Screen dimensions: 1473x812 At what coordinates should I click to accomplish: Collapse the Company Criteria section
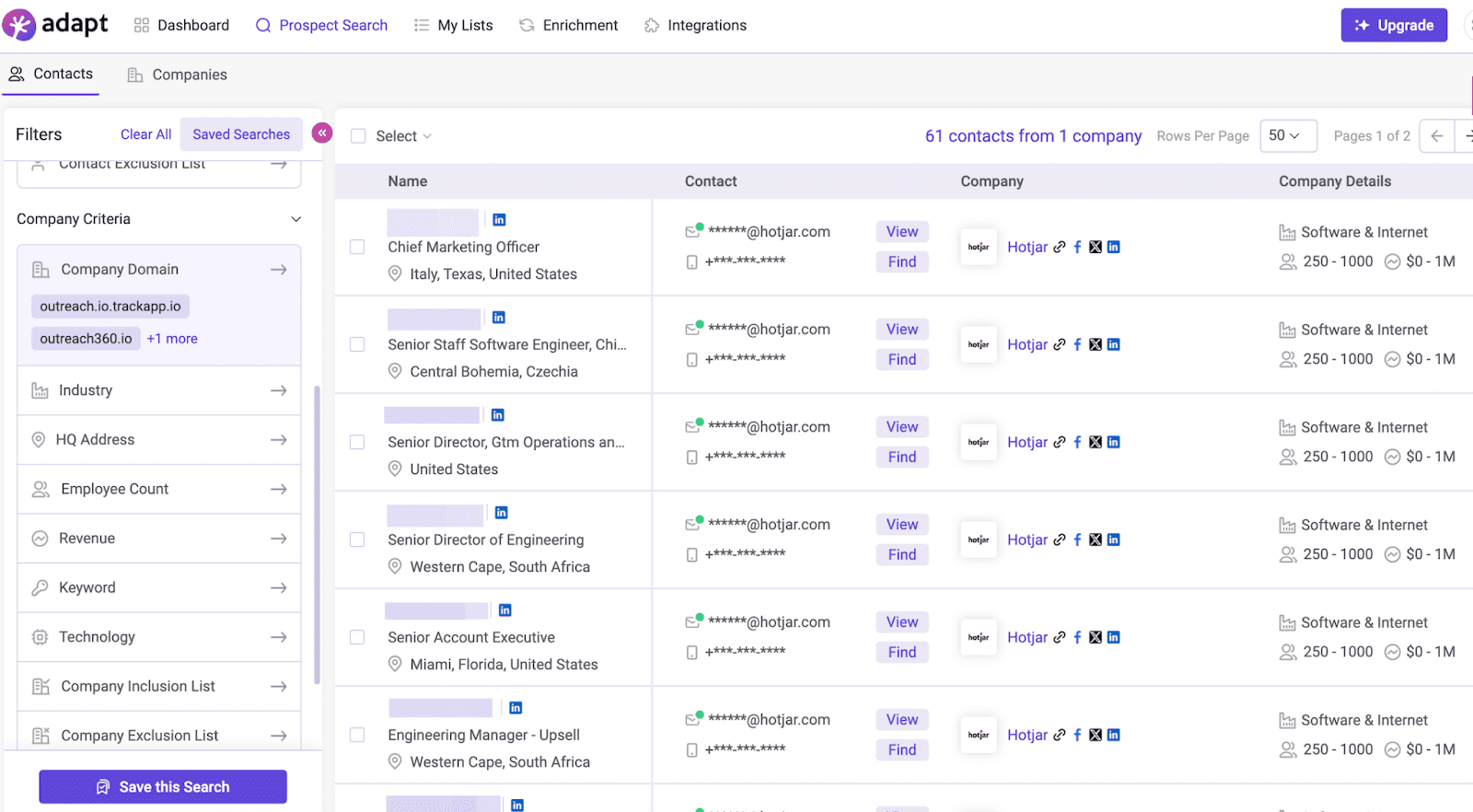[x=296, y=219]
